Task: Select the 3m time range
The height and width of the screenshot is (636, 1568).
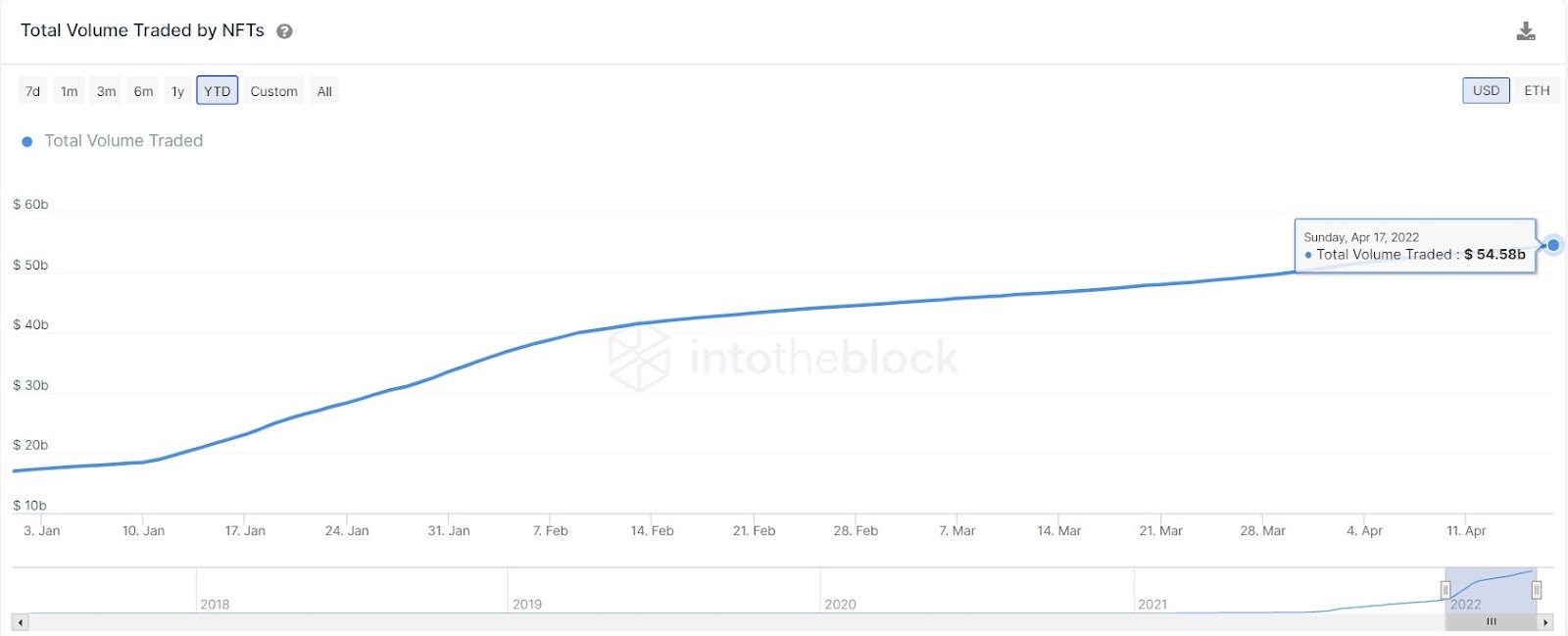Action: pos(106,91)
